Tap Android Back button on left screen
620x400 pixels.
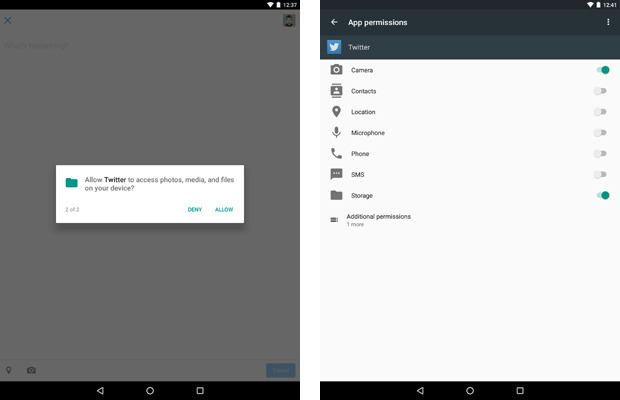(100, 391)
